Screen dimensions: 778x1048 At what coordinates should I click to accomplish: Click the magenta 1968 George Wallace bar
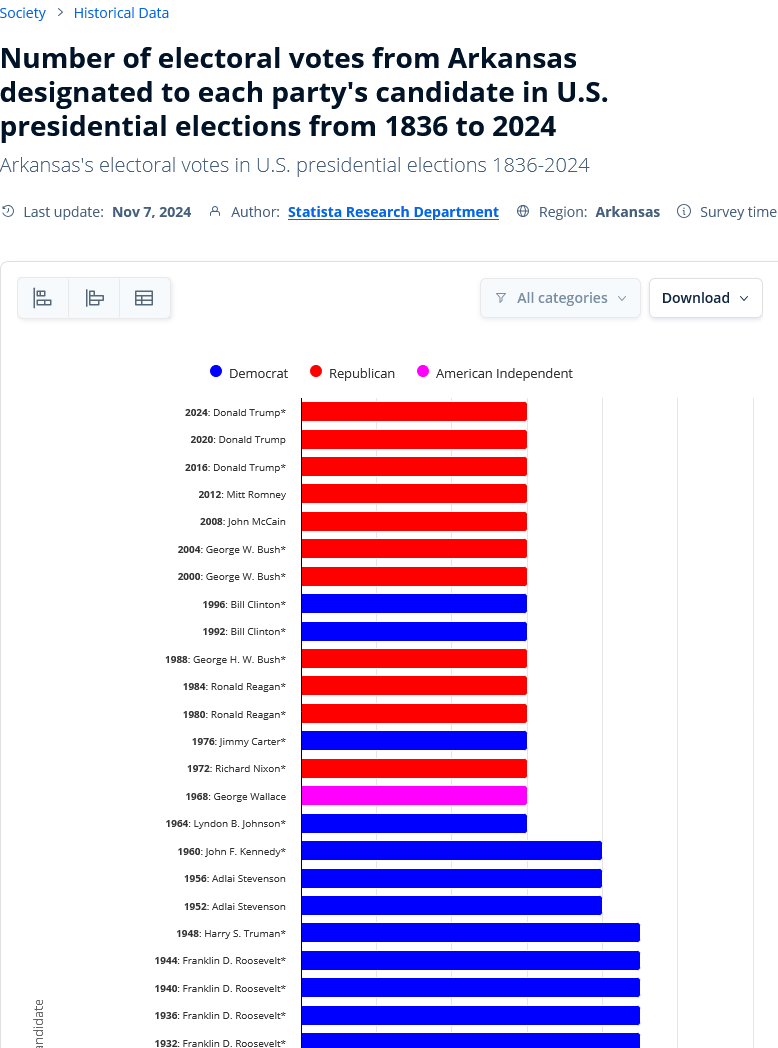414,795
